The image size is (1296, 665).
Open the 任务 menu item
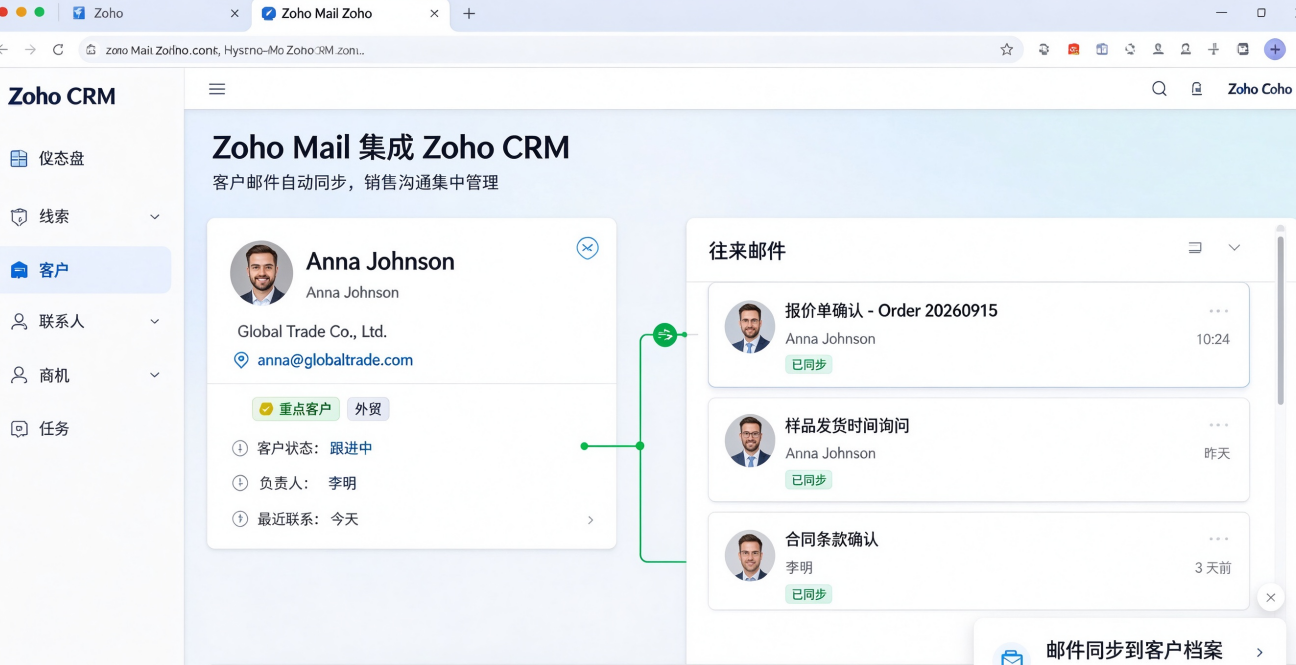pyautogui.click(x=85, y=428)
